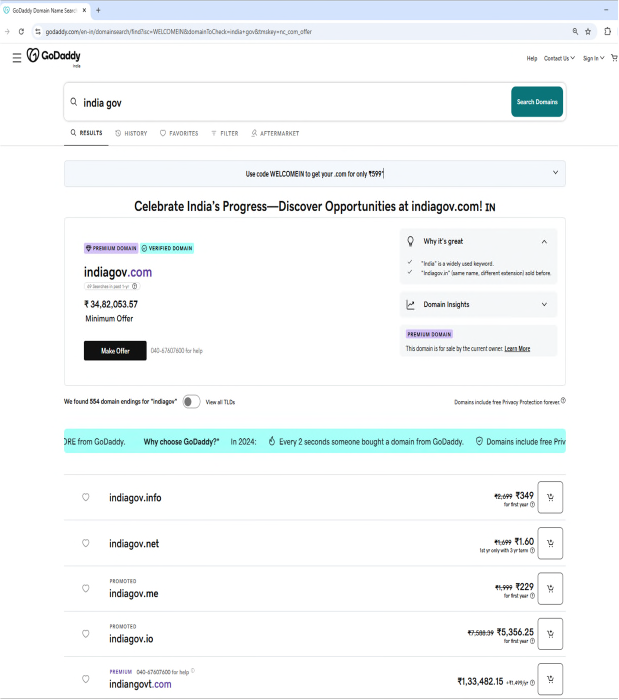Expand the WELCOMEIN promo code banner
This screenshot has height=700, width=619.
(x=555, y=173)
